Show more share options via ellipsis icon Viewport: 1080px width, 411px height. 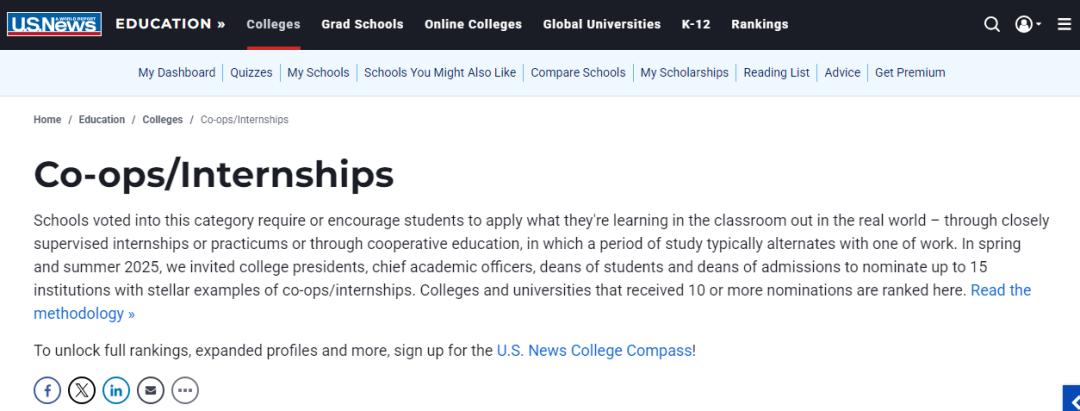[185, 390]
